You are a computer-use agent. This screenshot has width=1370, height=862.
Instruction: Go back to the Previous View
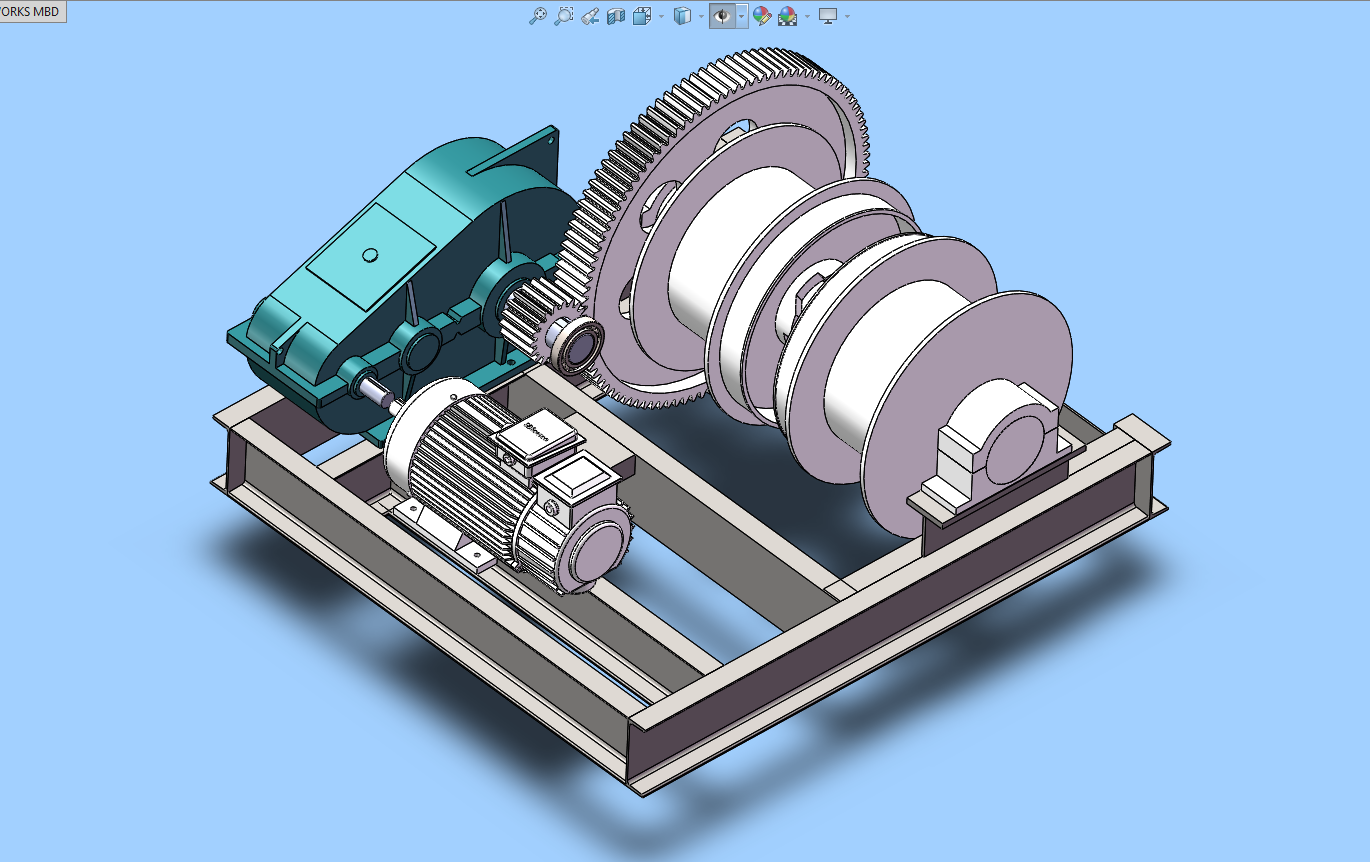590,16
